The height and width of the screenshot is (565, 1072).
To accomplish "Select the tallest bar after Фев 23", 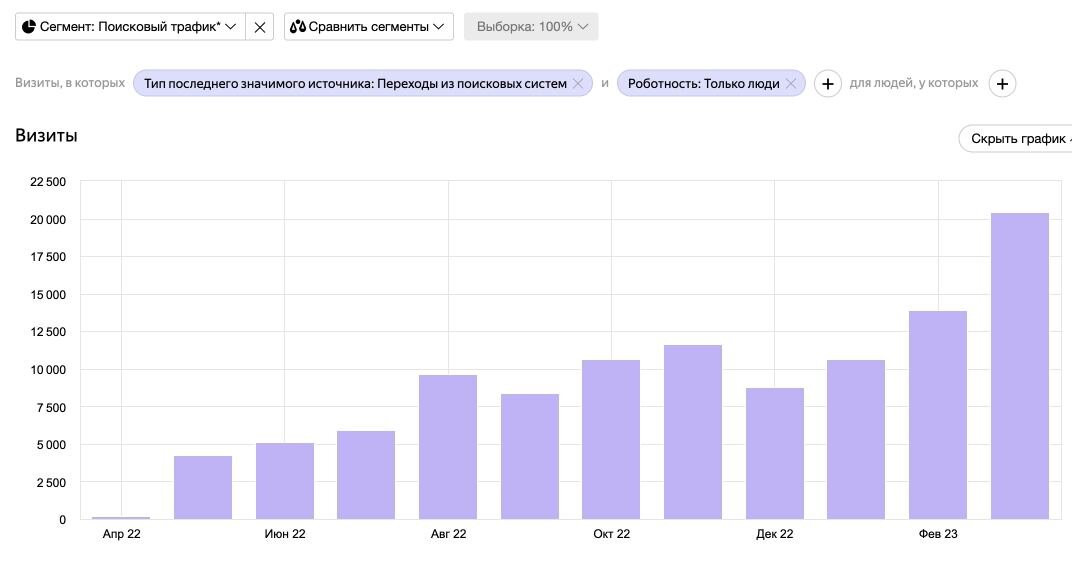I will pos(1019,366).
